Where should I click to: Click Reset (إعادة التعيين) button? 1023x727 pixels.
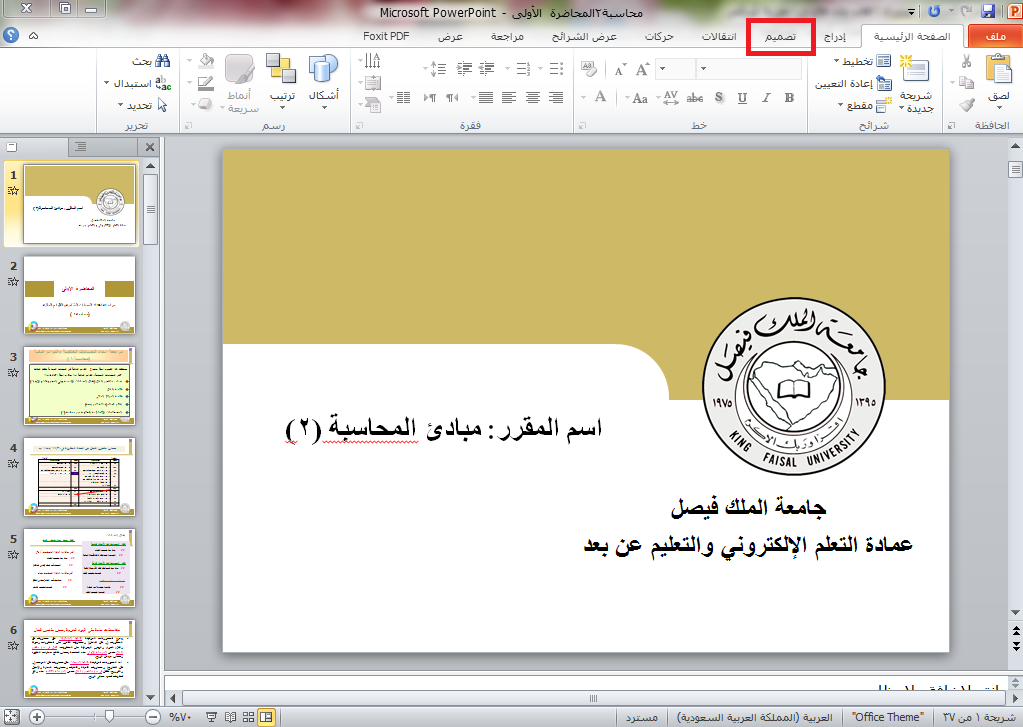coord(853,84)
